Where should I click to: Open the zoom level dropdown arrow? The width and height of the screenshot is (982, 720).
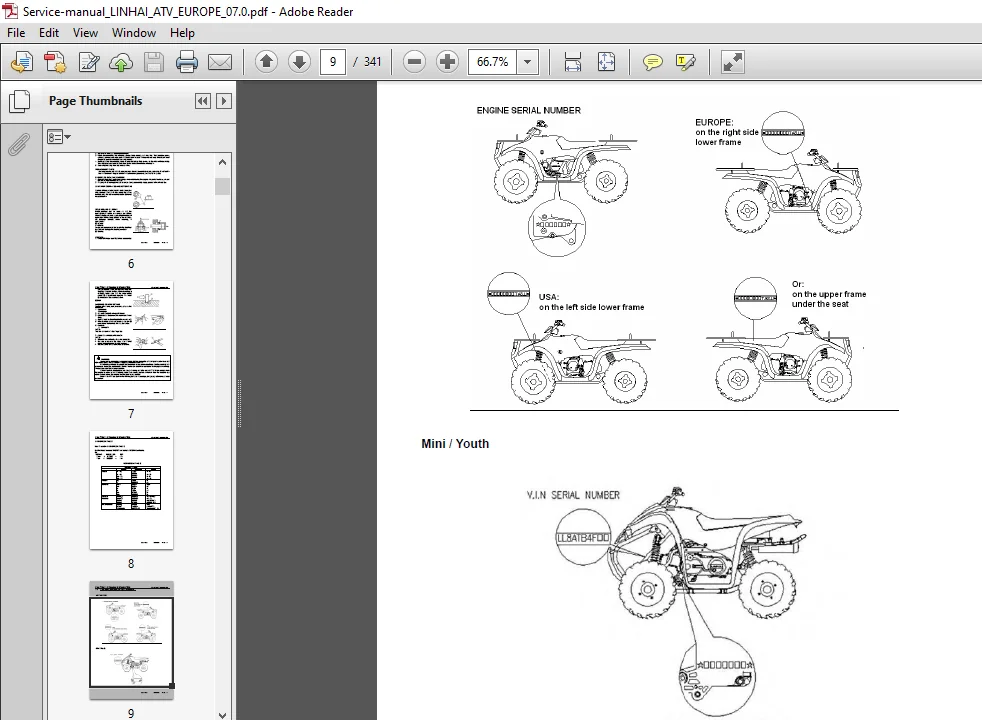tap(528, 62)
